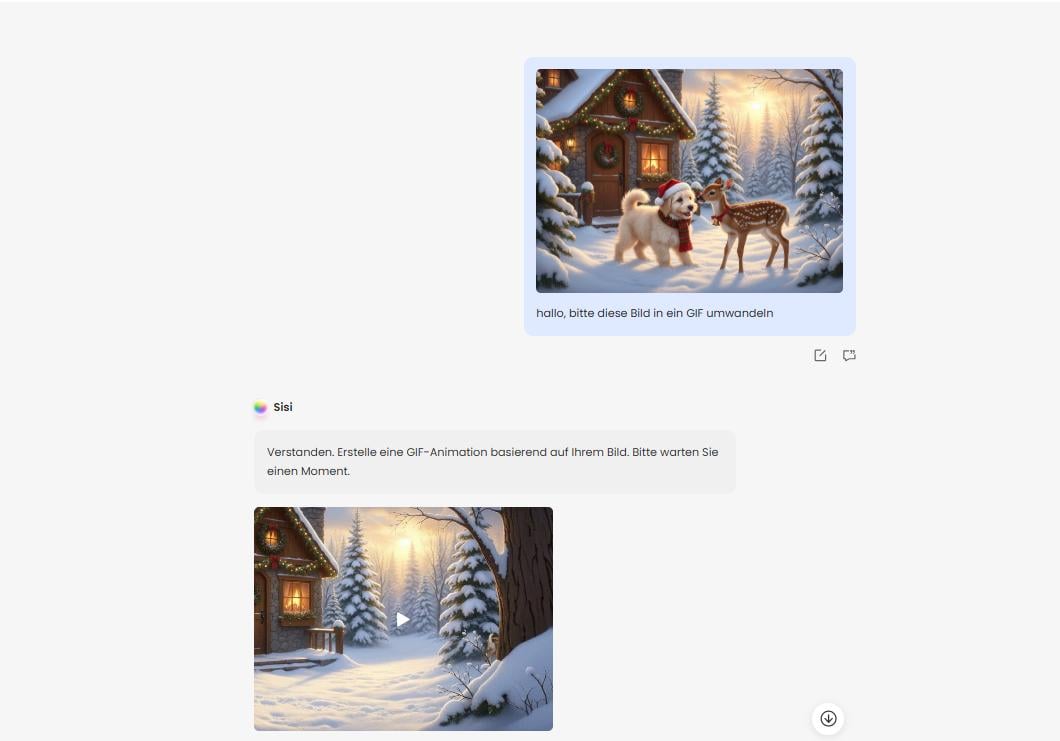The height and width of the screenshot is (741, 1060).
Task: Click the word "GIF-Animation" in Sisi's reply
Action: click(x=447, y=452)
